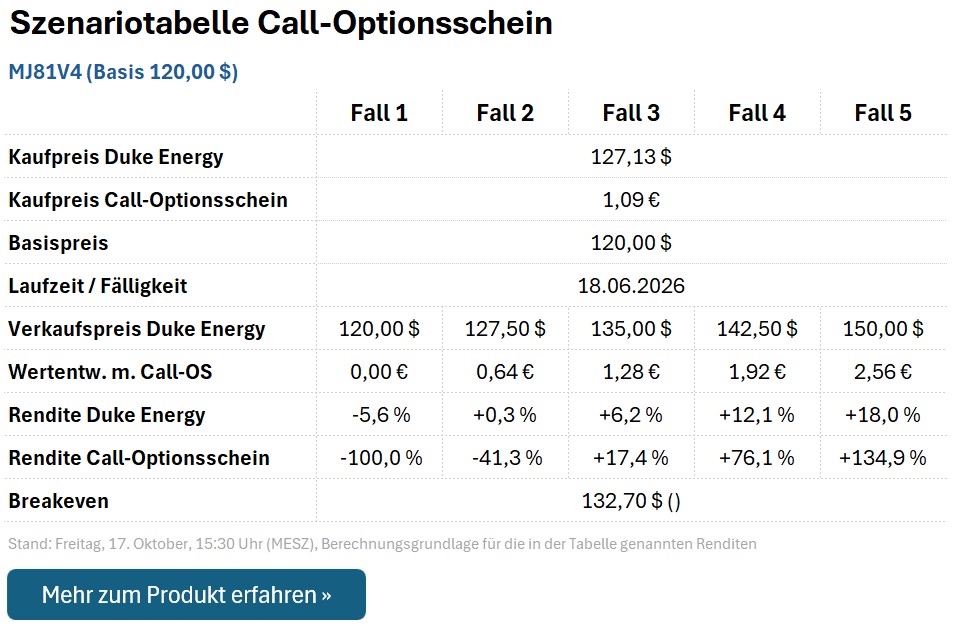Select the Fall 1 column header
This screenshot has height=630, width=958.
379,113
